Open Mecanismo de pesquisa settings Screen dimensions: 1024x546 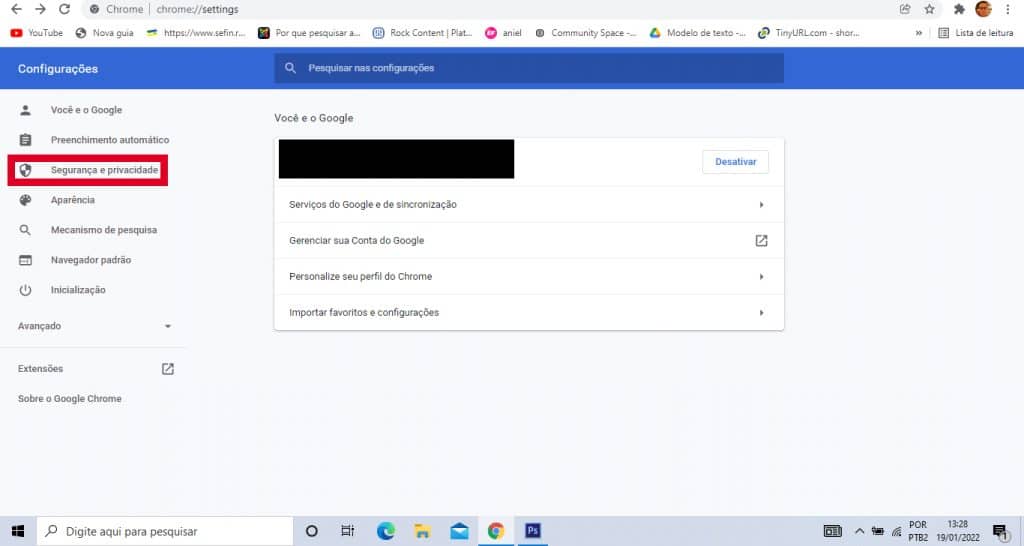pyautogui.click(x=104, y=230)
